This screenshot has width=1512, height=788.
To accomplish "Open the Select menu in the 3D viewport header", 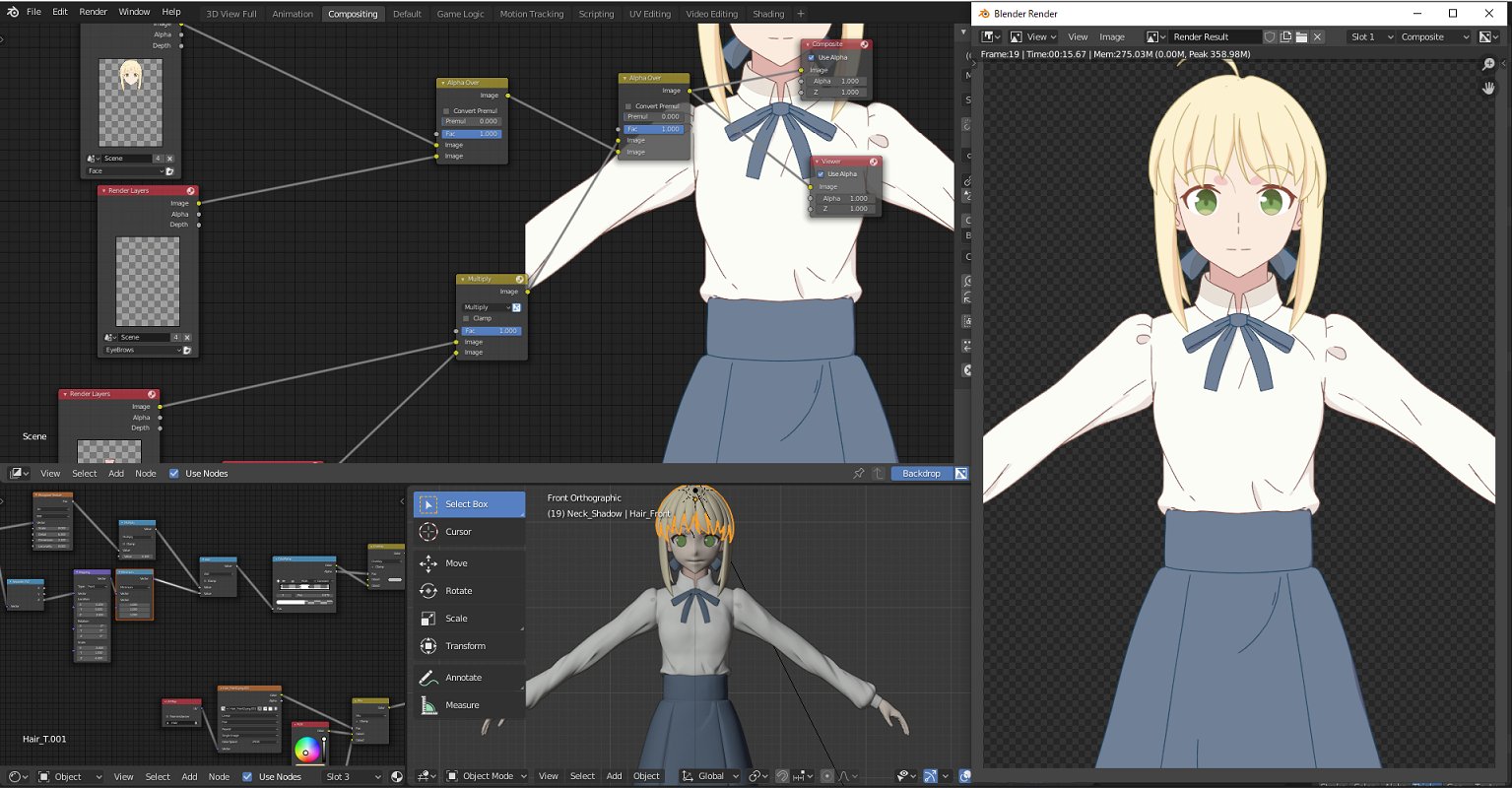I will 582,776.
